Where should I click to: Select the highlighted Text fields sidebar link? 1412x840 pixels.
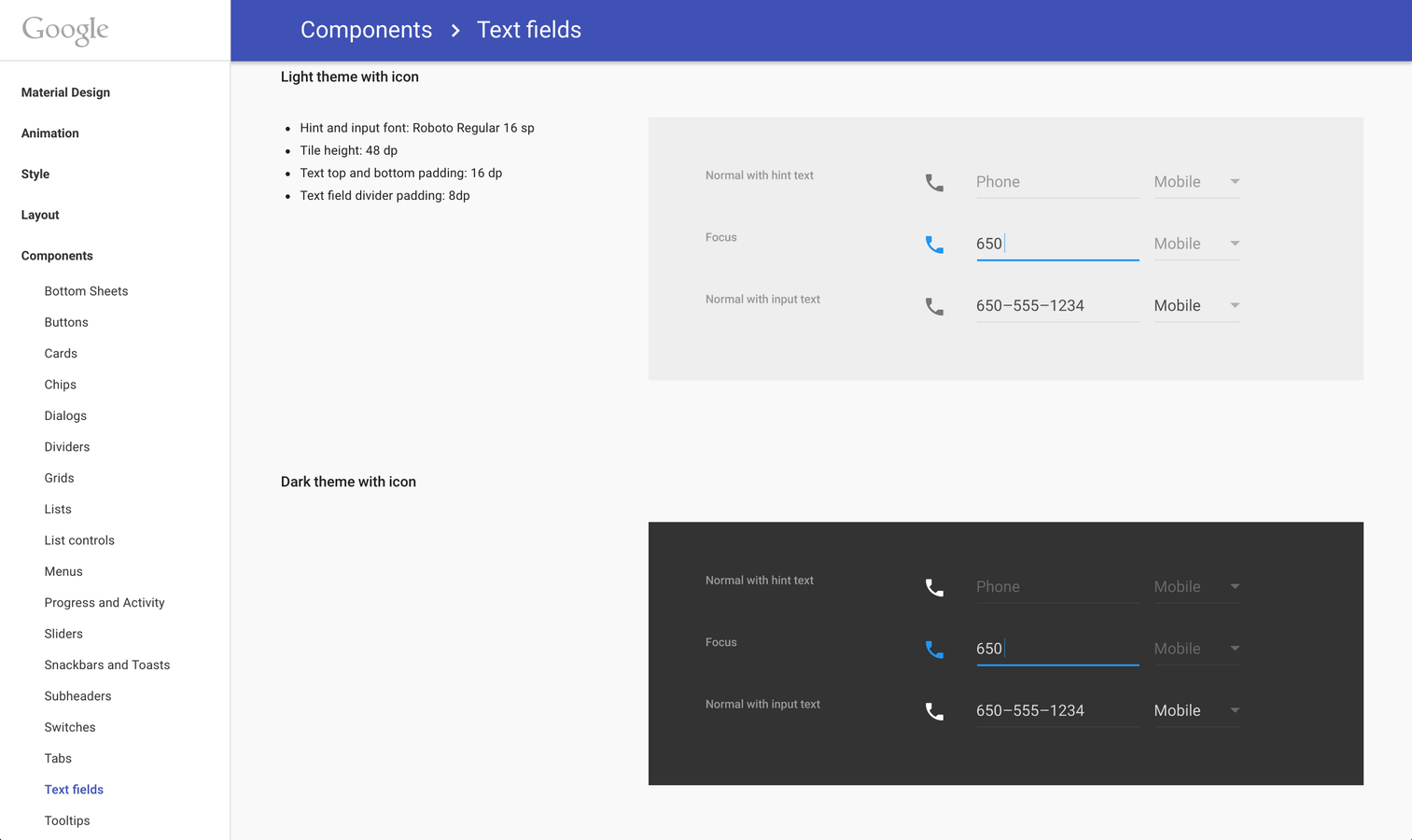[x=74, y=790]
